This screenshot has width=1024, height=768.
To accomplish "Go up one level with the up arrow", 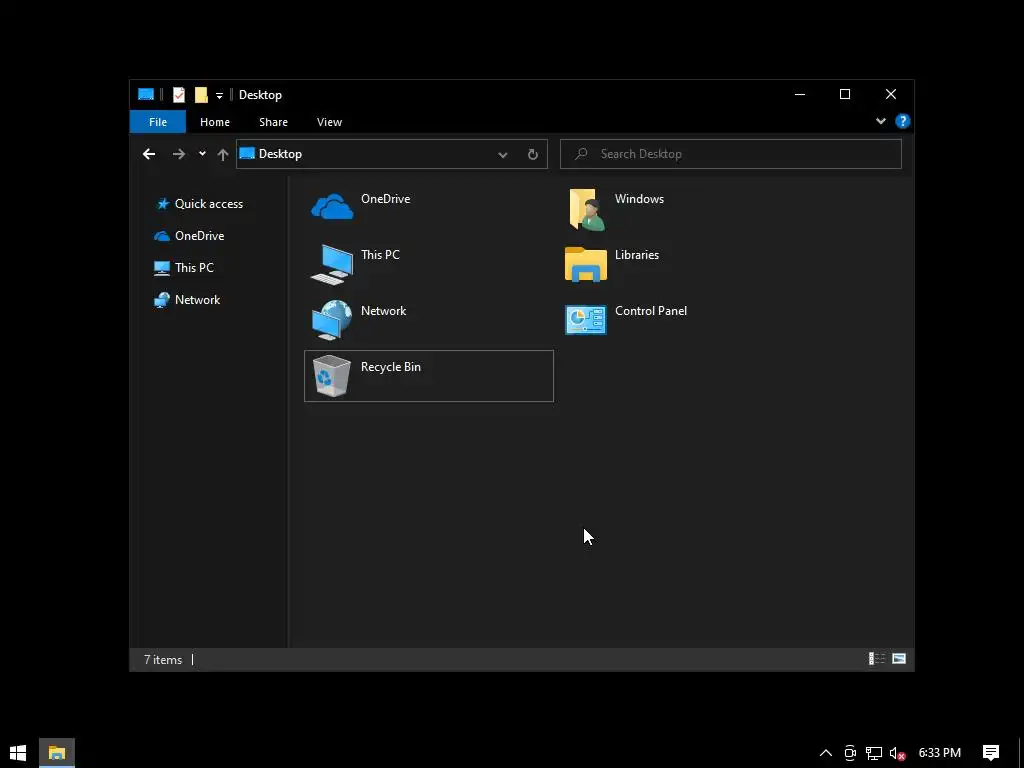I will tap(223, 154).
